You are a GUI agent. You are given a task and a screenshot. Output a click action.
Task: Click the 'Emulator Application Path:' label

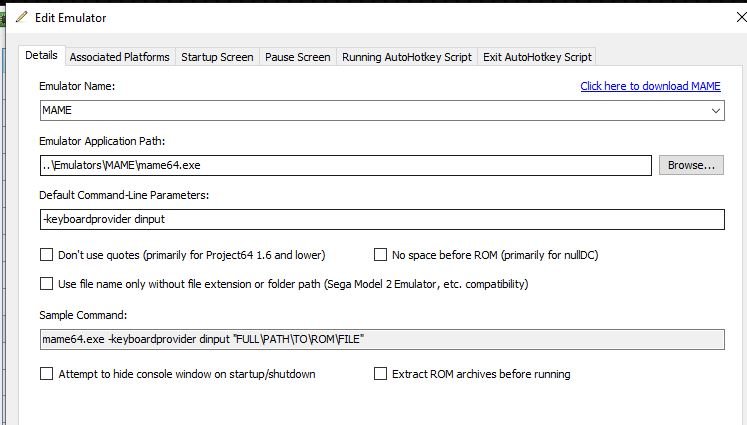(x=102, y=142)
